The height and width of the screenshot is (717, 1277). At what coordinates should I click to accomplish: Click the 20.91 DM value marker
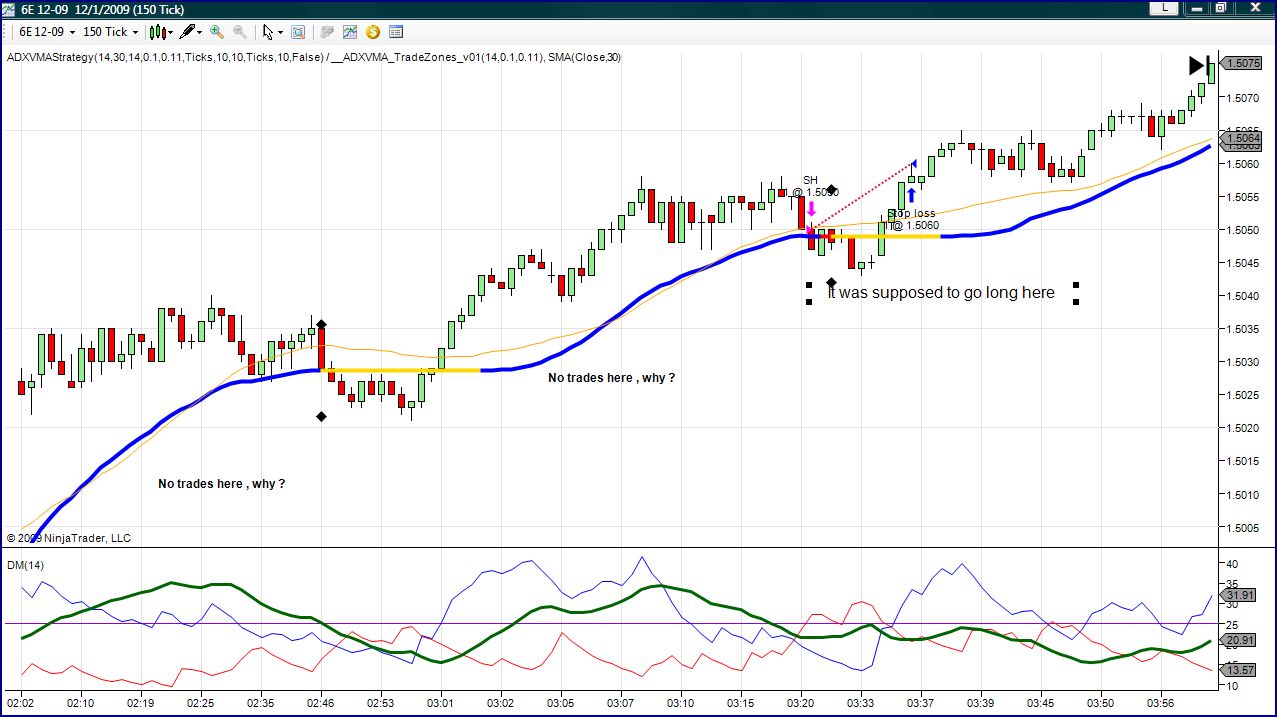[1240, 640]
